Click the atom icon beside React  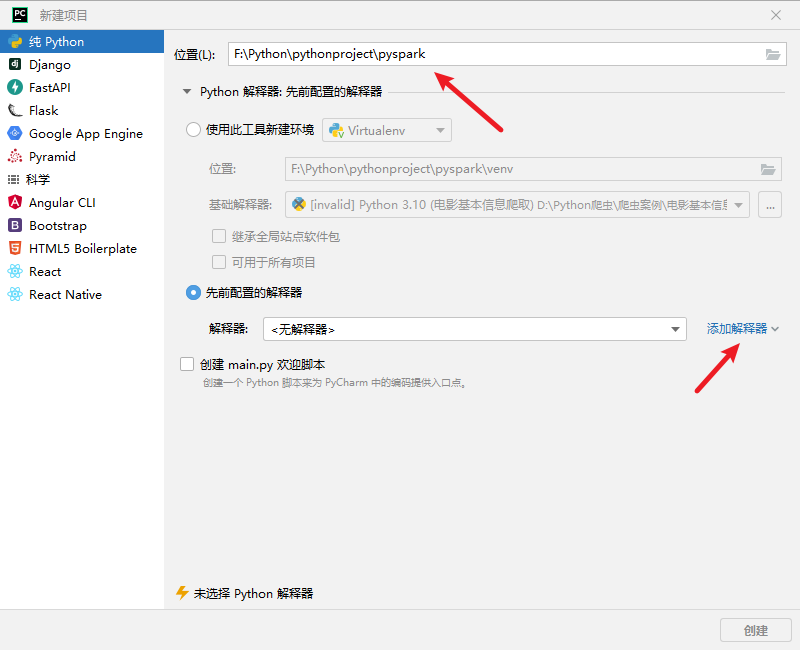pos(15,271)
